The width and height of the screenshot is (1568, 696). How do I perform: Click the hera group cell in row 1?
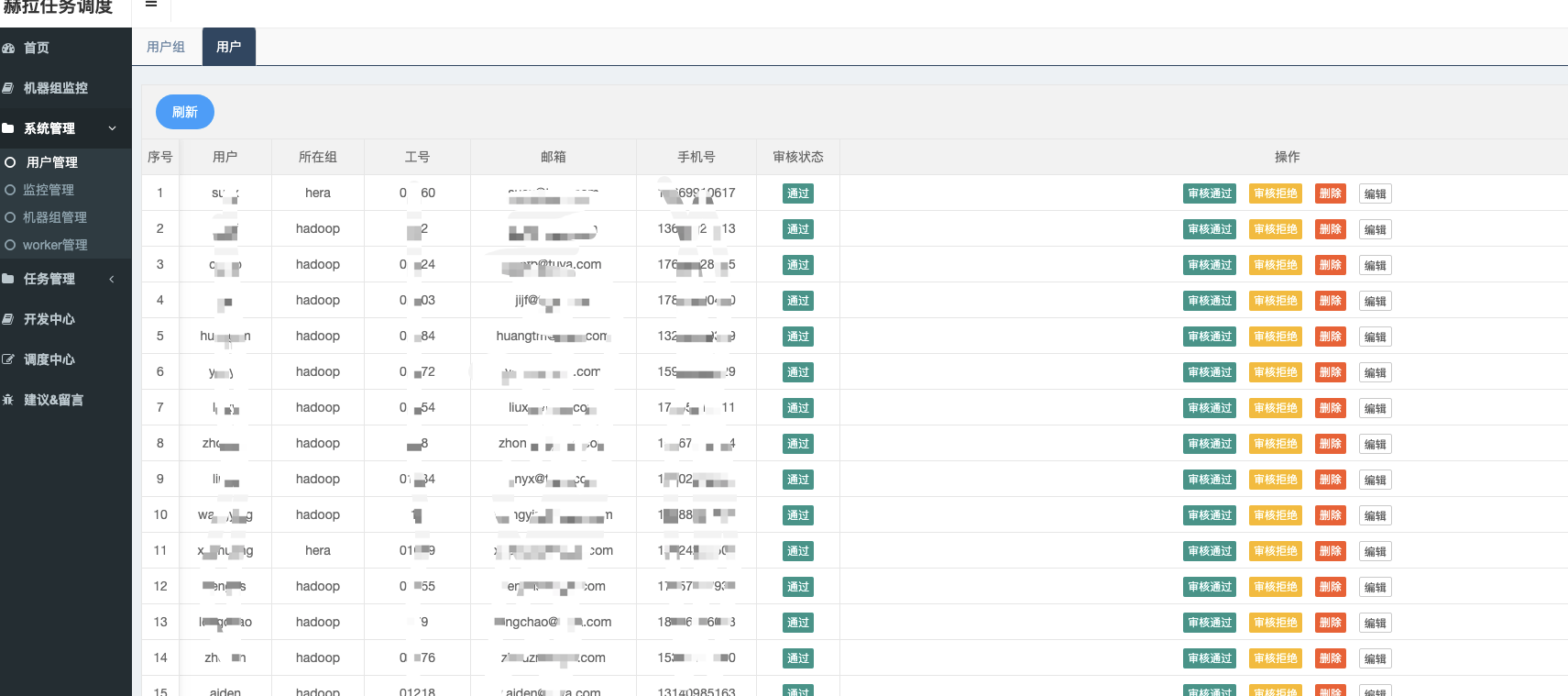click(x=318, y=193)
